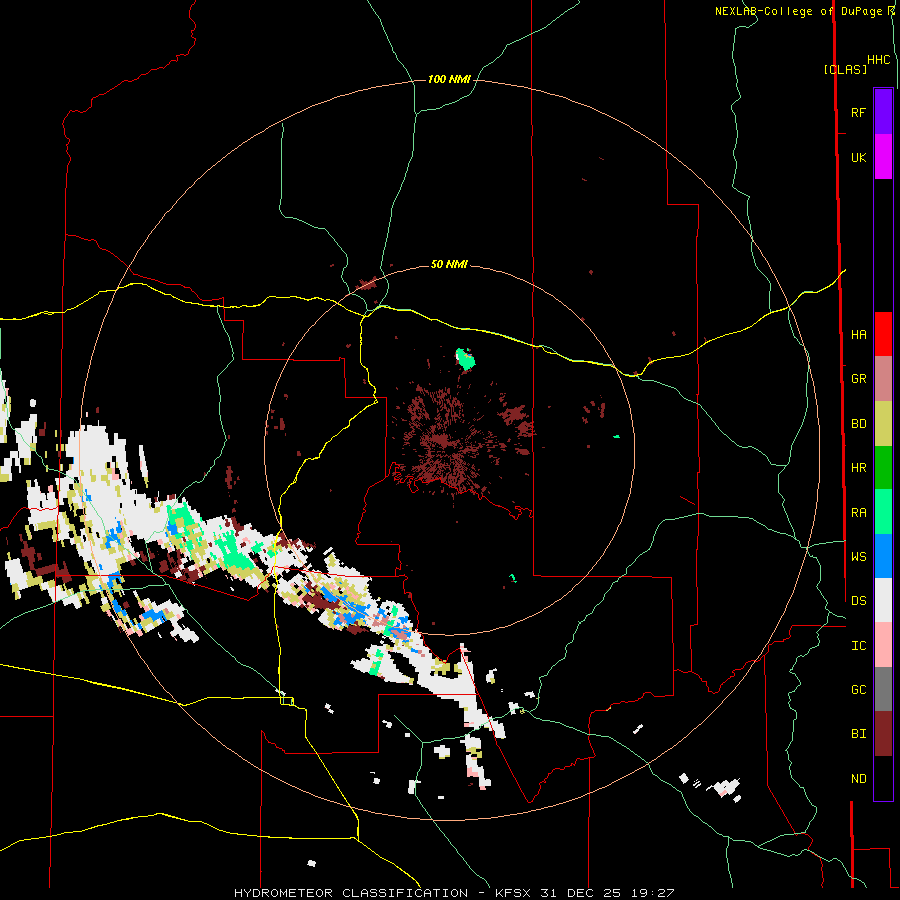Click the brown biological clutter at radar center
Screen dimensions: 900x900
448,442
